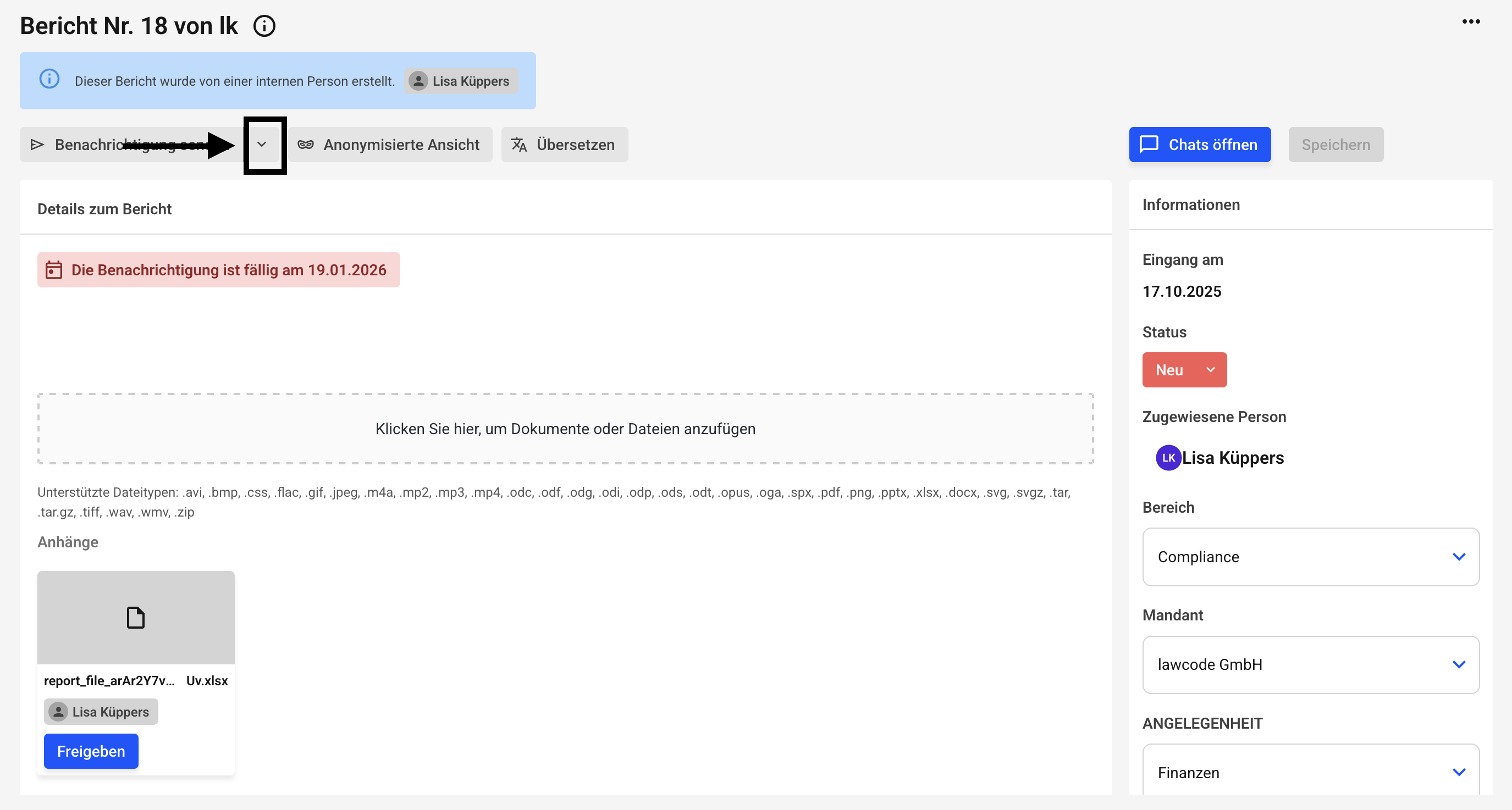
Task: Click the anonymized view mask icon
Action: [x=305, y=145]
